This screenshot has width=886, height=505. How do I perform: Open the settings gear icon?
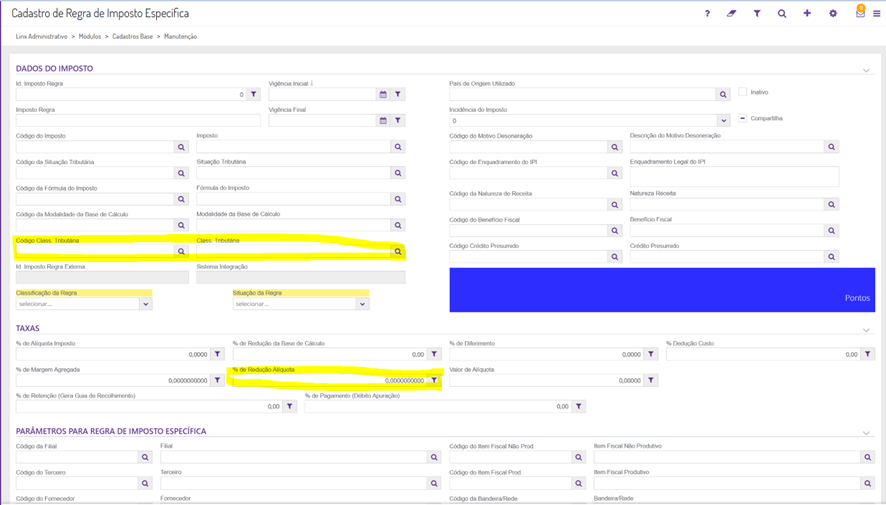tap(833, 14)
